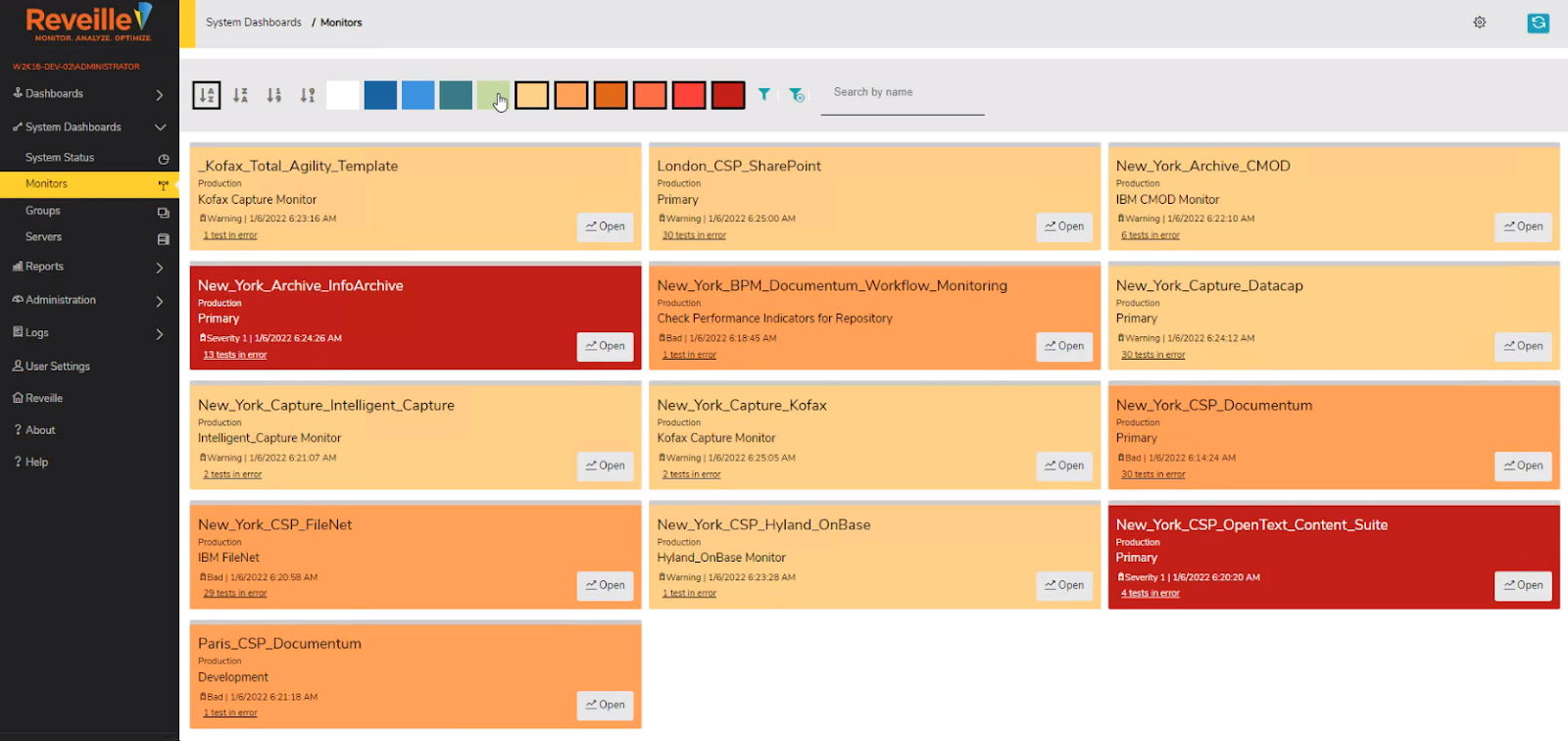Screen dimensions: 1568x741
Task: Sort monitors by severity ascending 1 to 9
Action: coord(274,95)
